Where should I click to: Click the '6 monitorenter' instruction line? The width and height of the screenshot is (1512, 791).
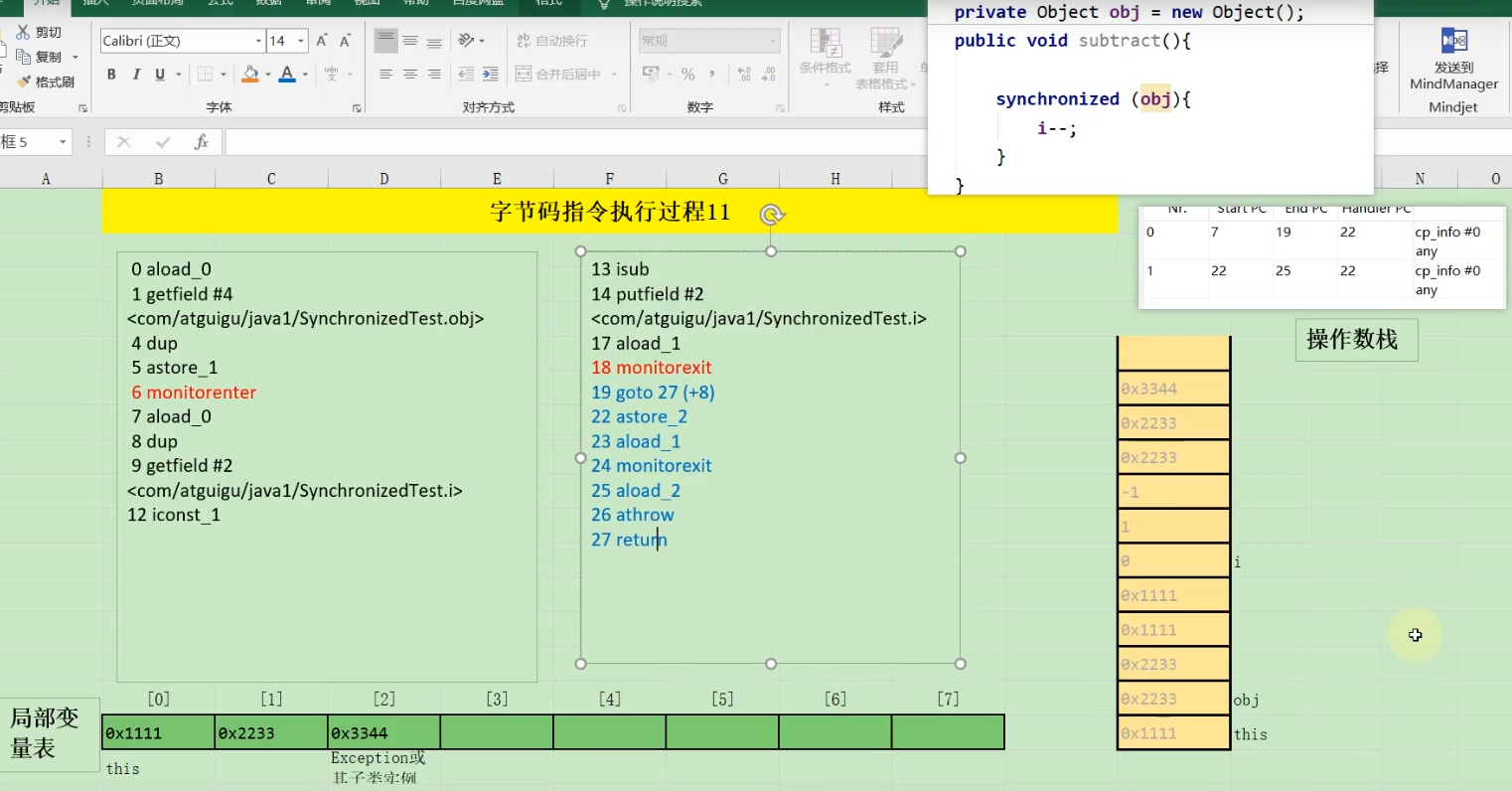pyautogui.click(x=194, y=393)
